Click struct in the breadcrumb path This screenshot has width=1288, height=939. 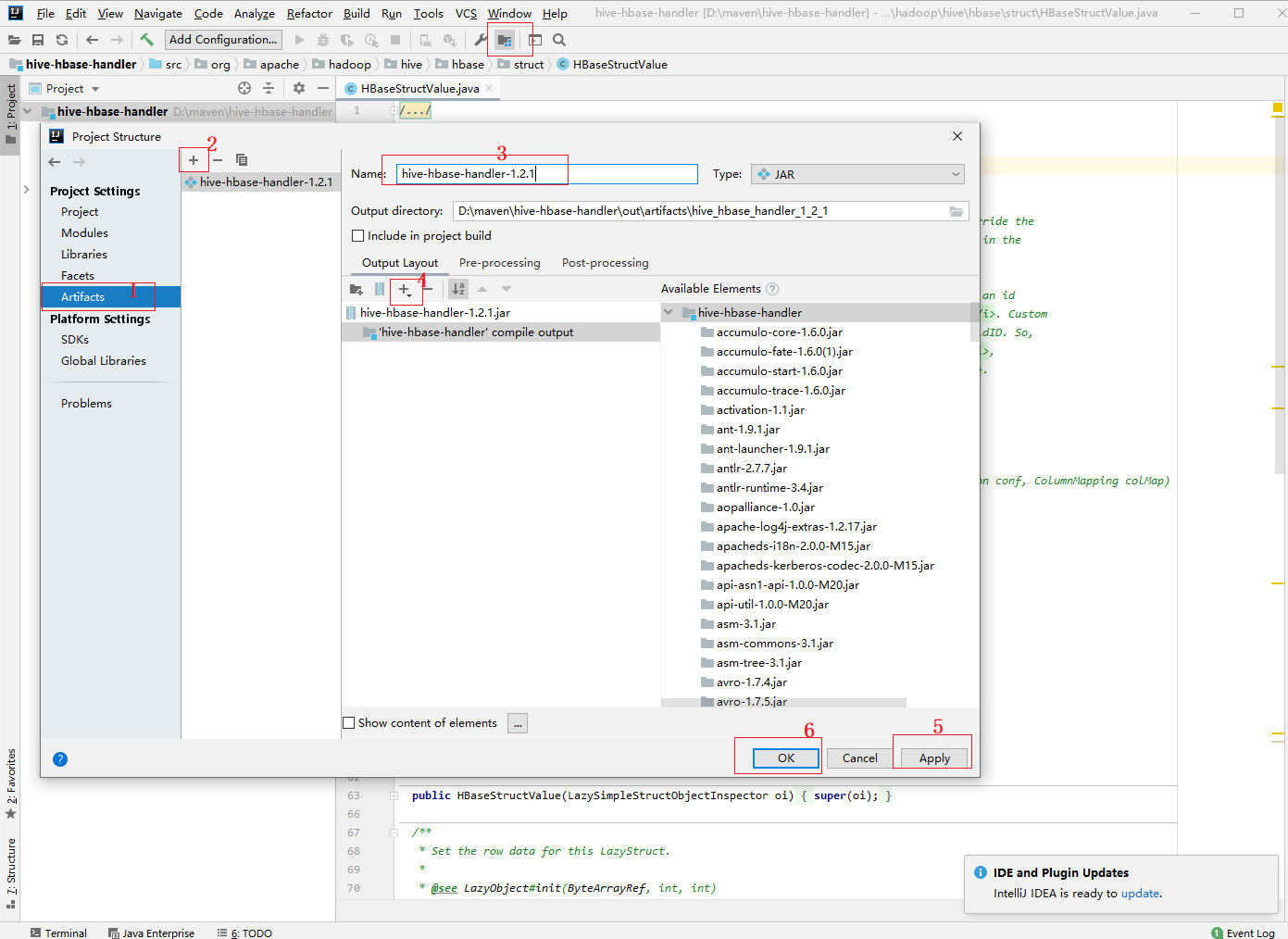coord(529,65)
